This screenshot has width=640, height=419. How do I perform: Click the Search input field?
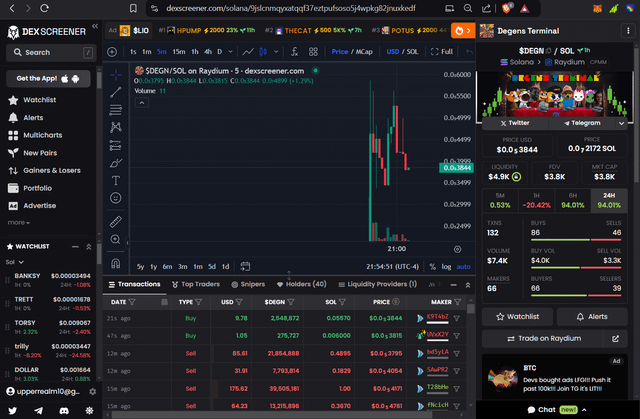tap(50, 52)
